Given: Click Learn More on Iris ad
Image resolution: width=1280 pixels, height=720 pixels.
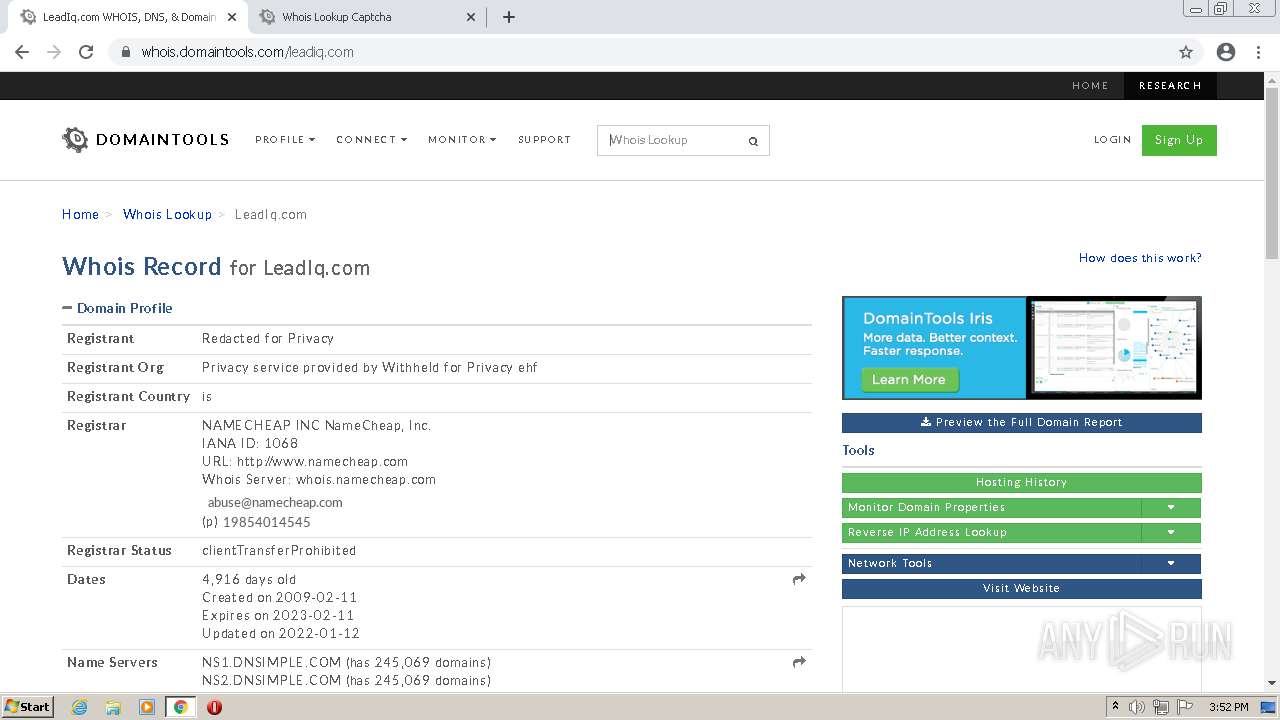Looking at the screenshot, I should pos(909,379).
